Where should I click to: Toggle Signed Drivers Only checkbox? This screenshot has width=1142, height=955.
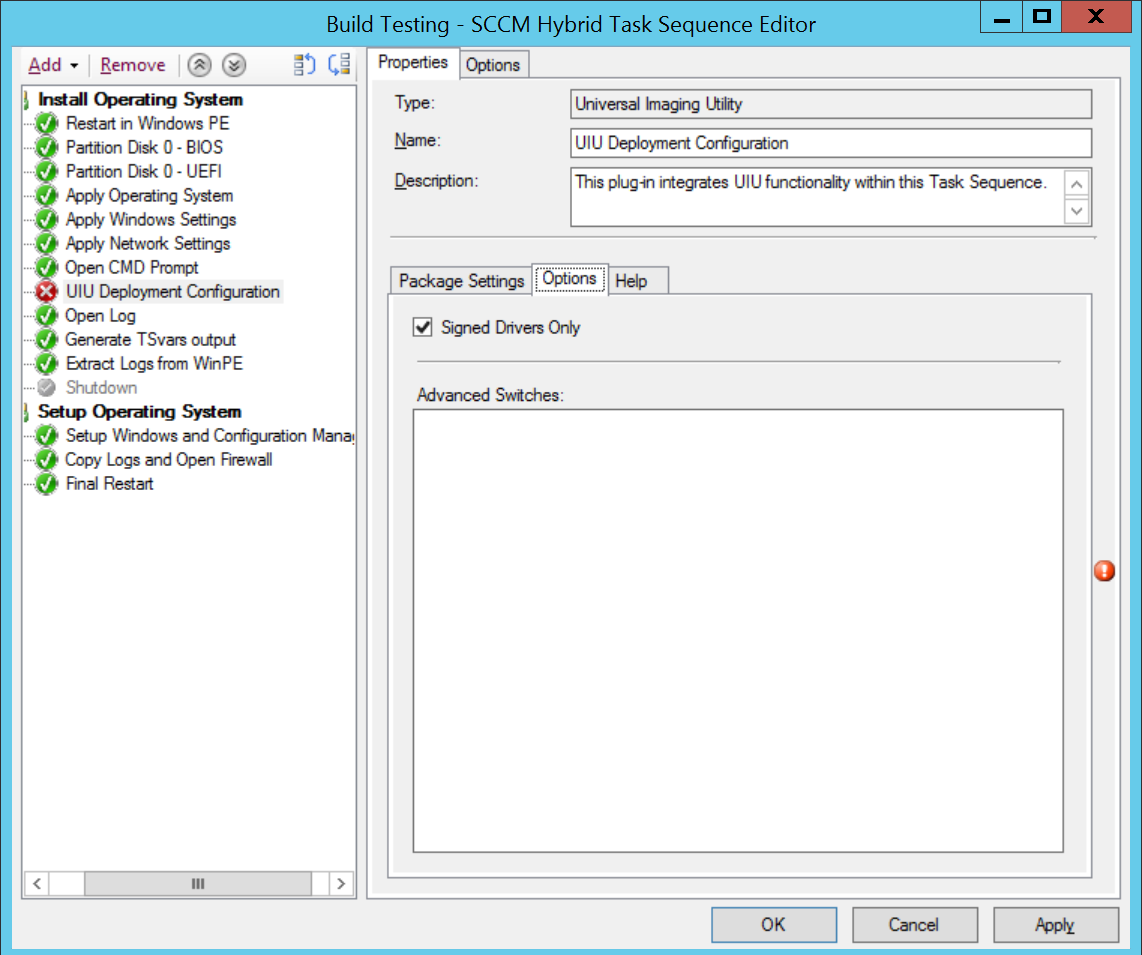click(x=422, y=327)
